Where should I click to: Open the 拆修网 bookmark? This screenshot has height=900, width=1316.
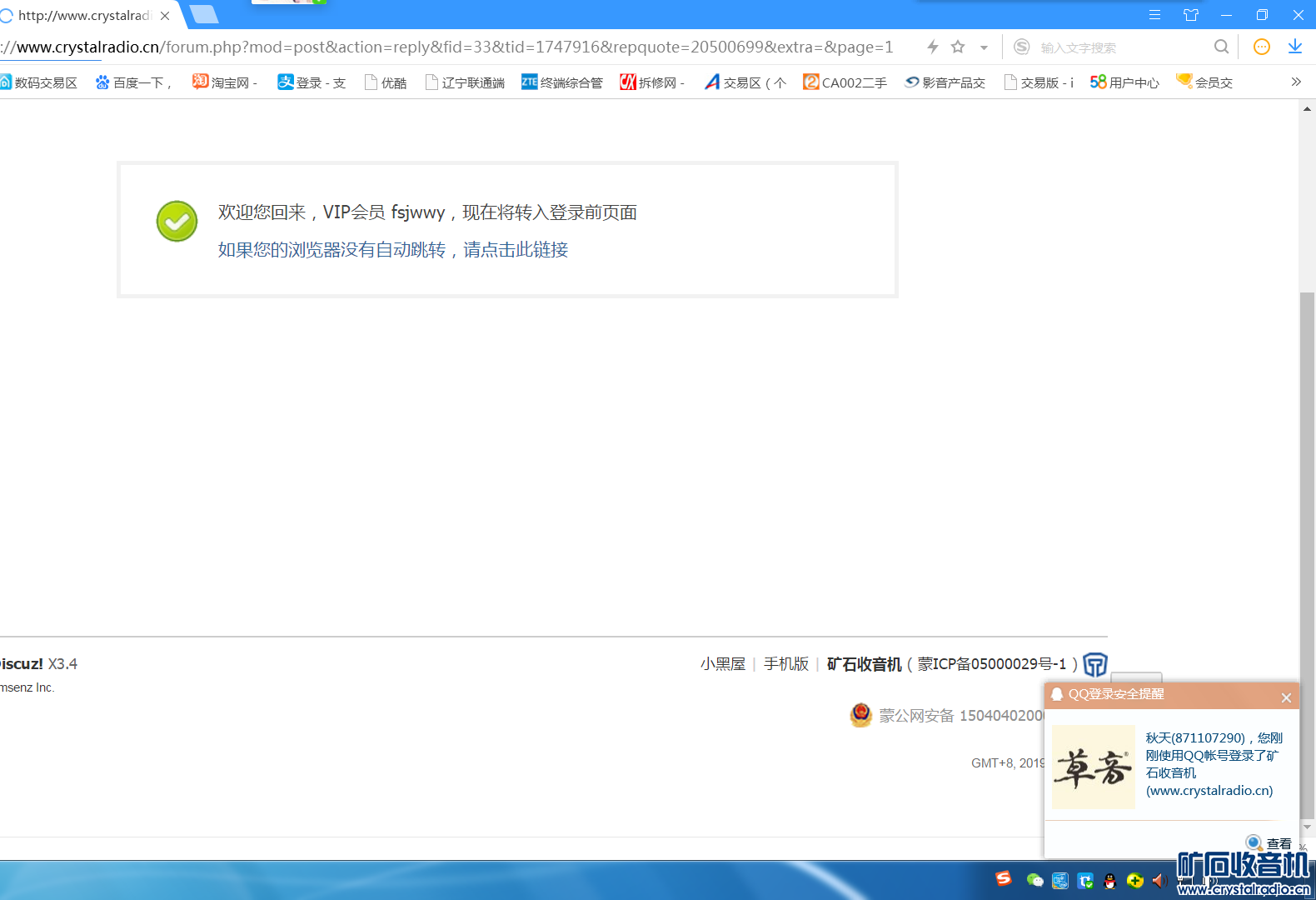coord(652,82)
